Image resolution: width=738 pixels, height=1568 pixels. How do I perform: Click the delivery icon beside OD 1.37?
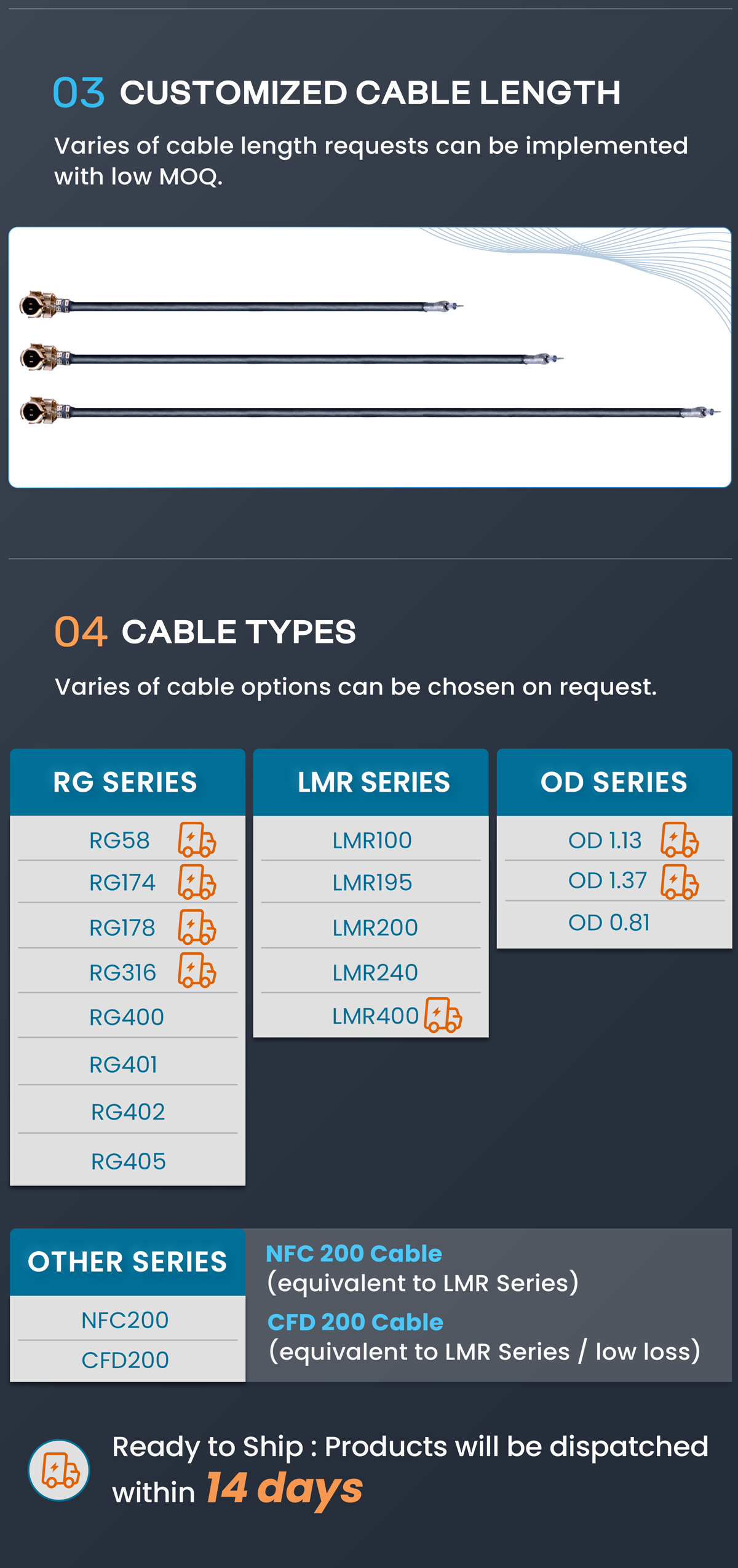pos(680,882)
